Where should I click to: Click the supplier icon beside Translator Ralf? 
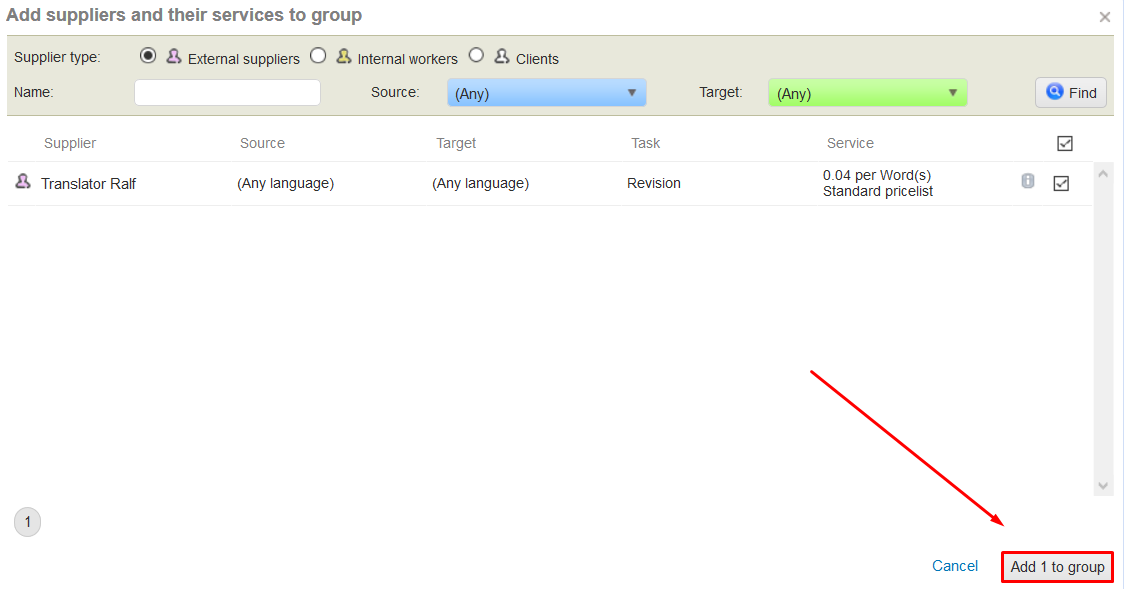(23, 182)
